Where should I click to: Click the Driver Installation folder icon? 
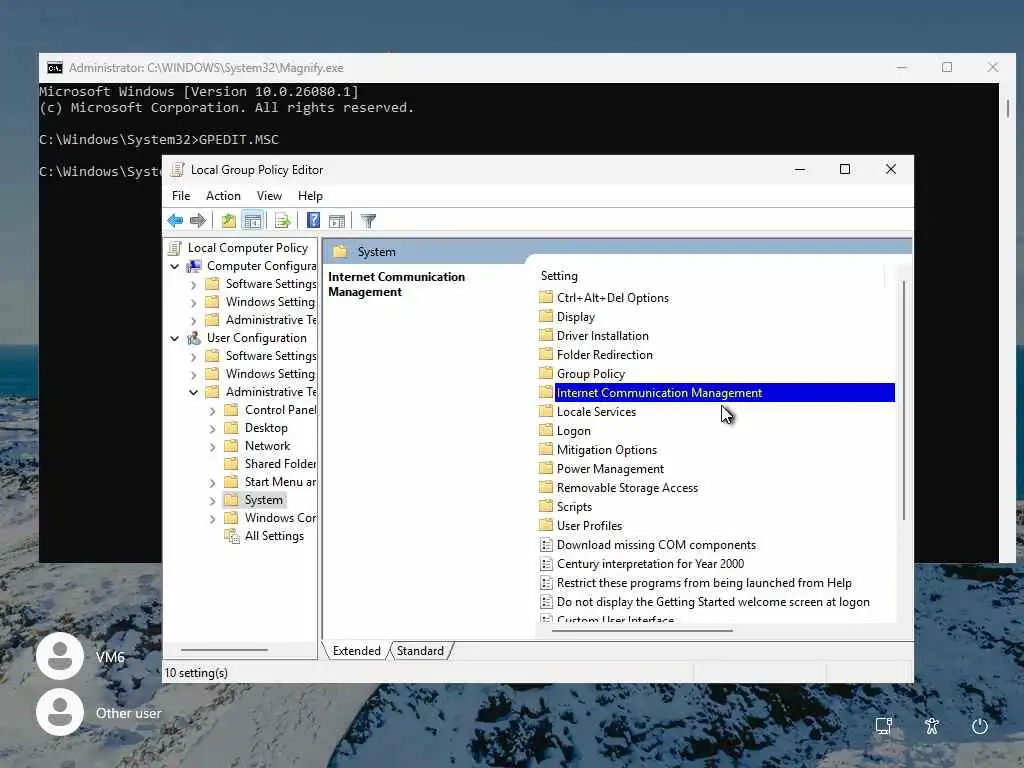(546, 336)
